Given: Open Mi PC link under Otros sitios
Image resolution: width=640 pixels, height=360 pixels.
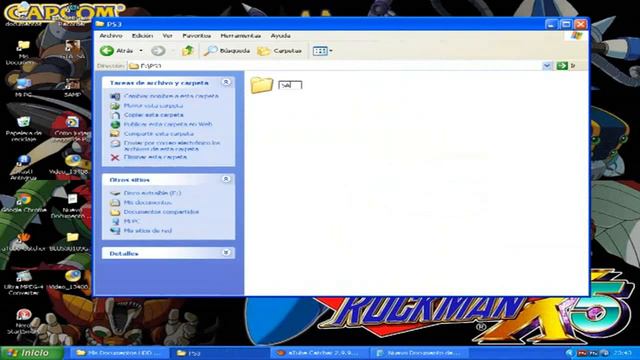Looking at the screenshot, I should click(x=131, y=221).
